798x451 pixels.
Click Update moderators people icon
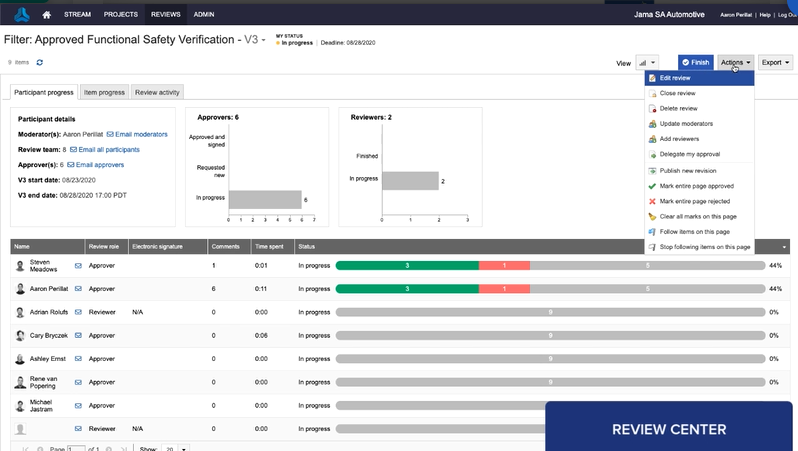tap(652, 124)
